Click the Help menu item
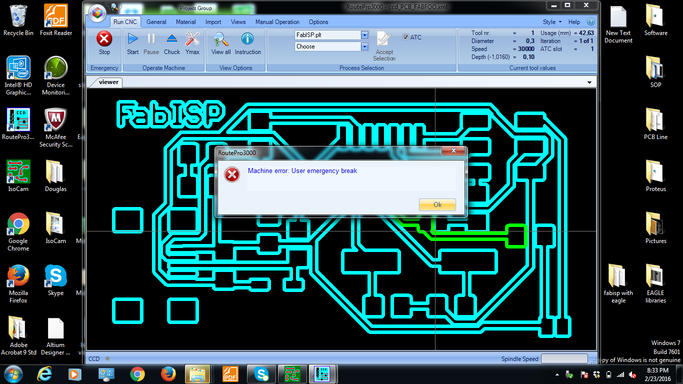 (574, 22)
